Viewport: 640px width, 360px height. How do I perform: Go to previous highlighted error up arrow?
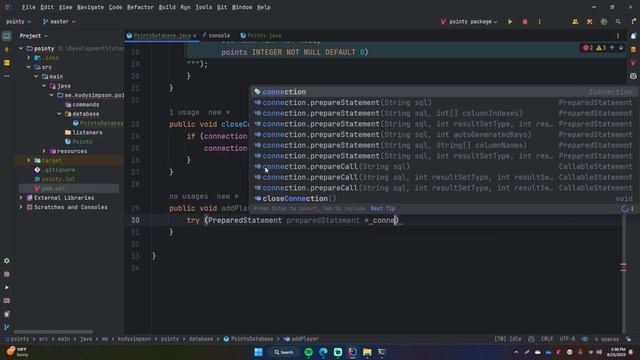point(612,48)
